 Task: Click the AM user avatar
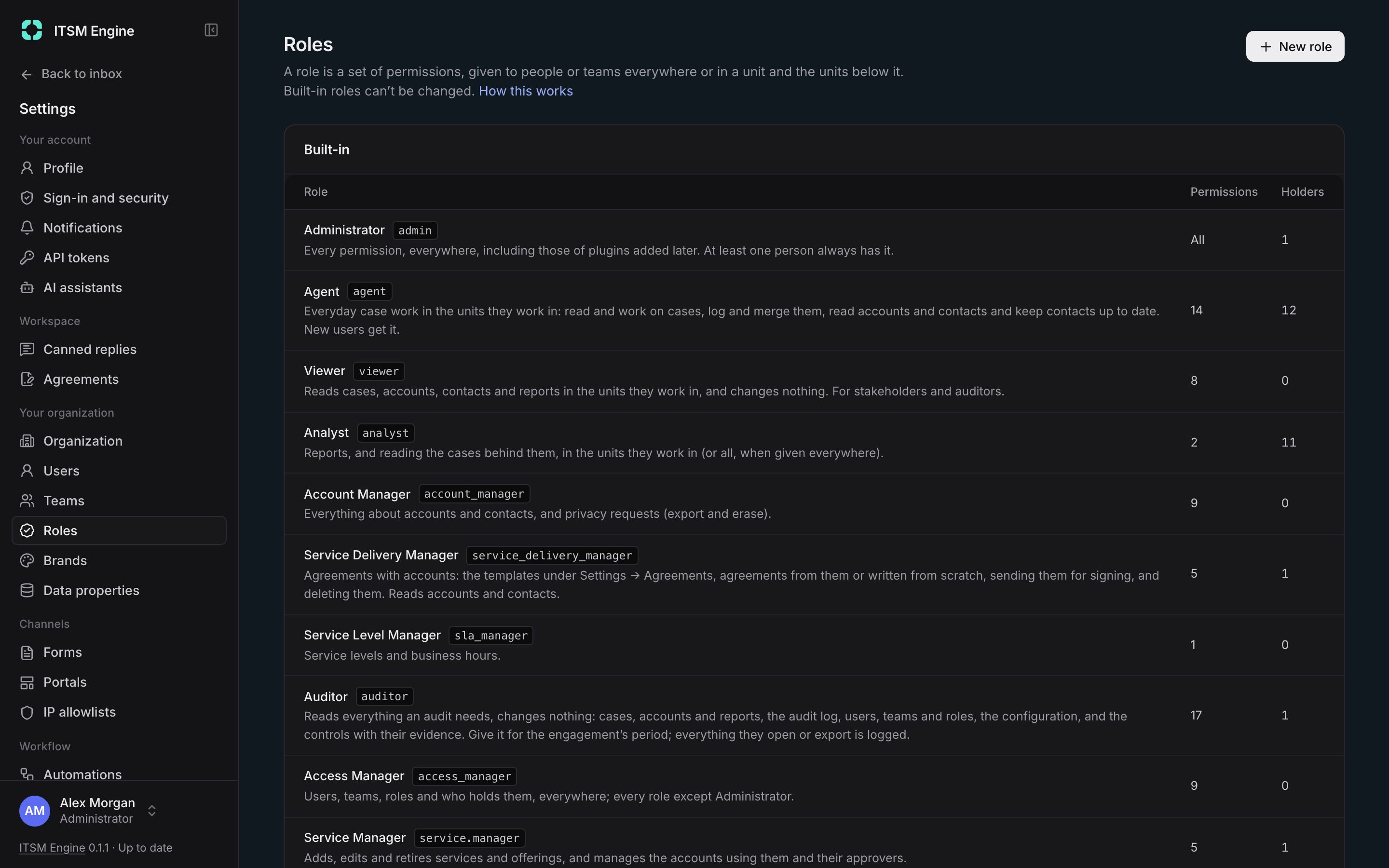click(34, 811)
